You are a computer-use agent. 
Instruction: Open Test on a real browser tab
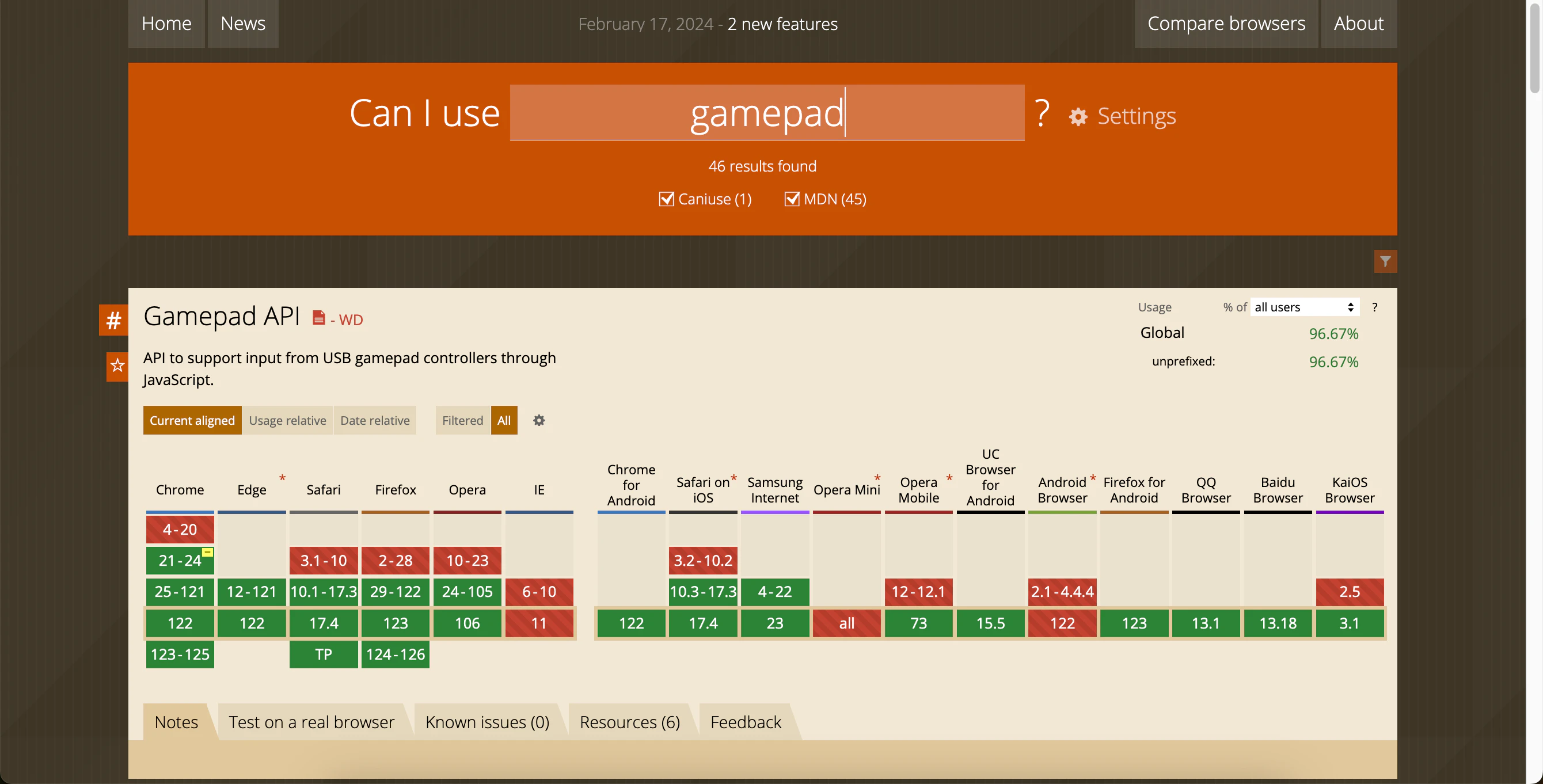[x=311, y=722]
